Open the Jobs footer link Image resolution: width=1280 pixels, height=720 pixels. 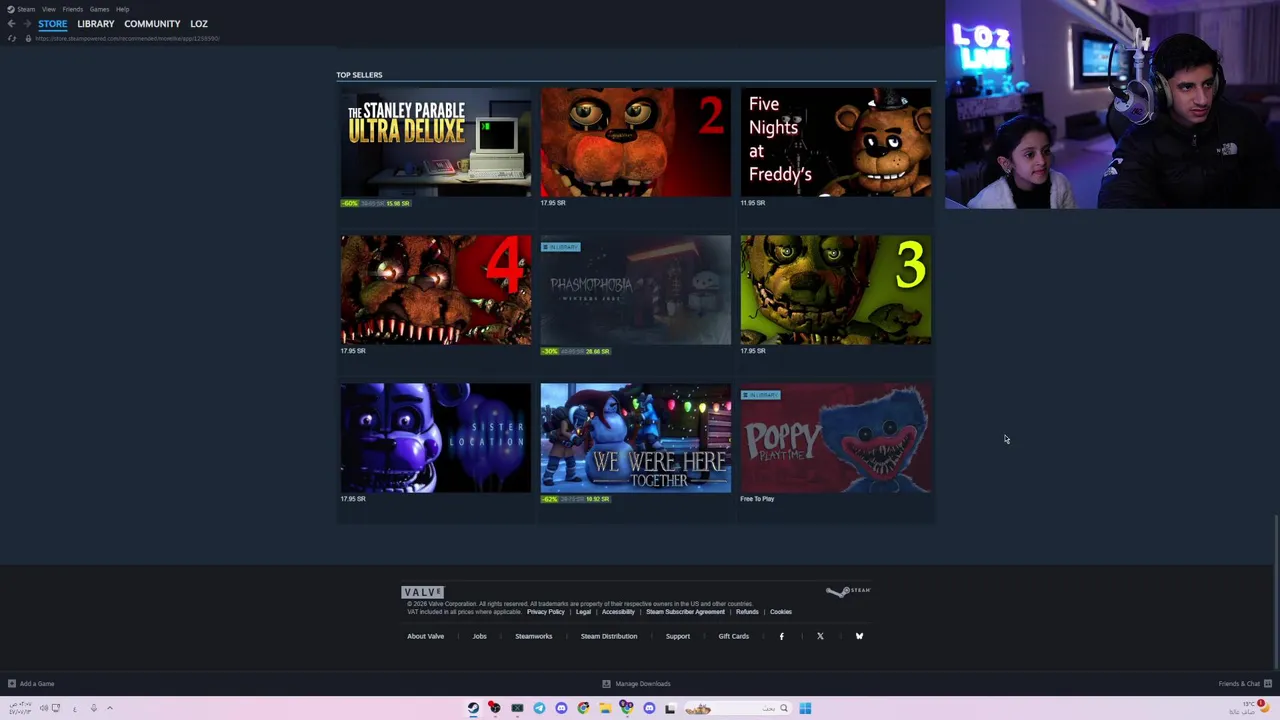point(479,636)
